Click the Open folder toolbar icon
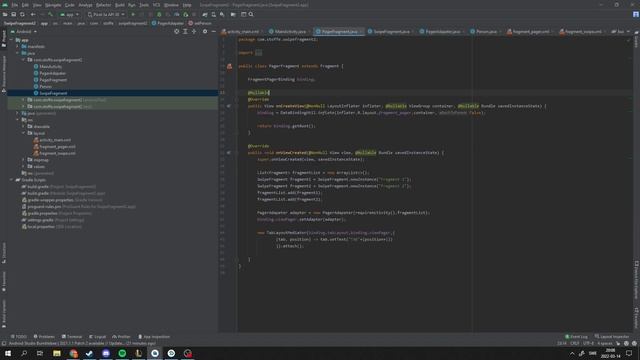The image size is (640, 360). click(x=5, y=14)
